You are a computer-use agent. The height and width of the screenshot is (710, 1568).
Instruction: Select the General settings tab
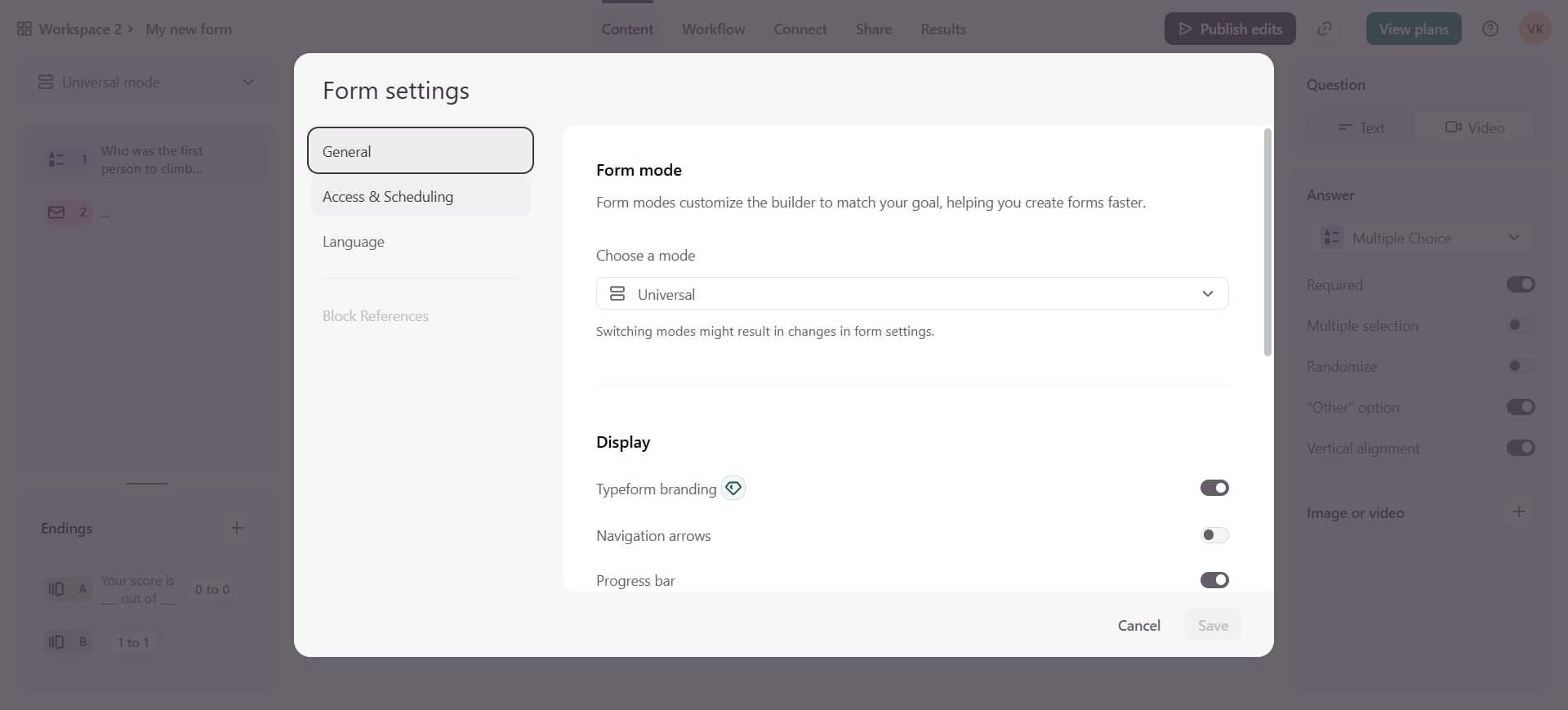421,150
